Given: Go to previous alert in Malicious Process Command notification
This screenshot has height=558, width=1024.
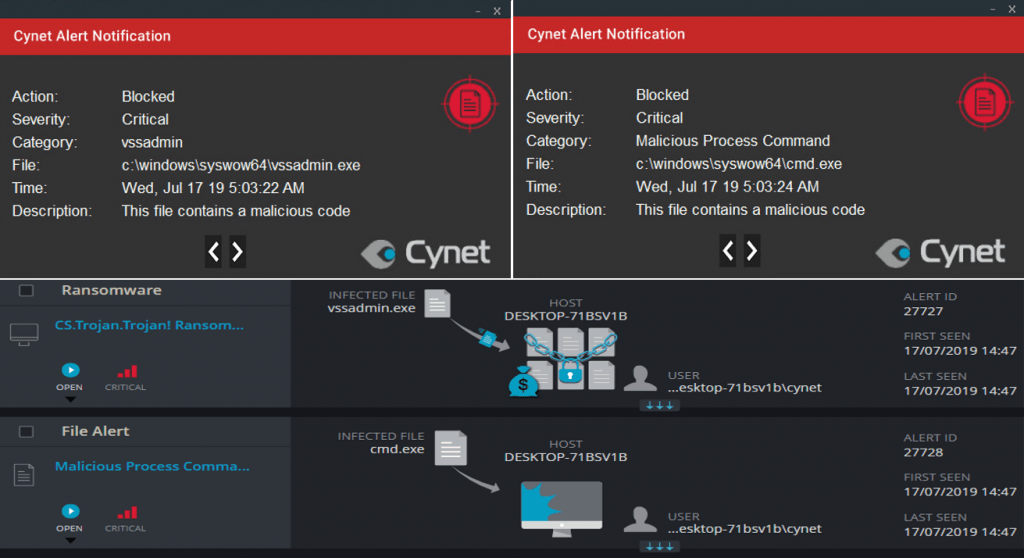Looking at the screenshot, I should (728, 250).
